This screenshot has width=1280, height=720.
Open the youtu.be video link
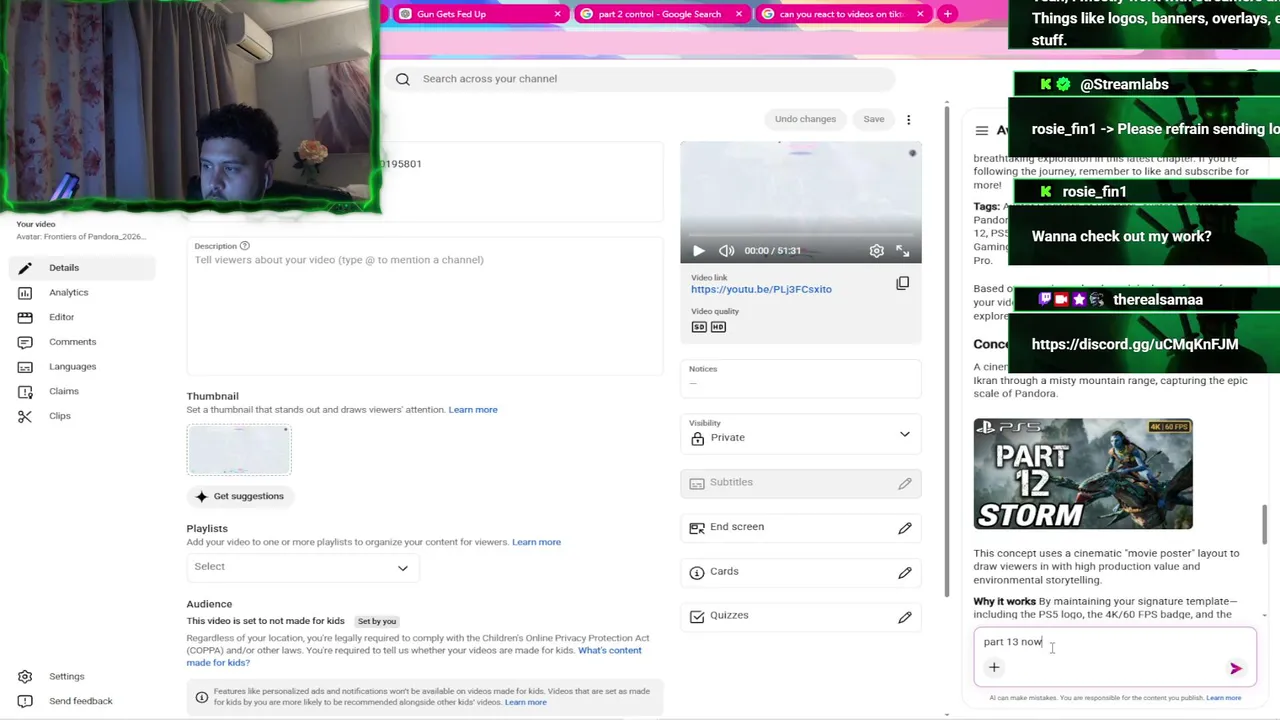pos(761,290)
